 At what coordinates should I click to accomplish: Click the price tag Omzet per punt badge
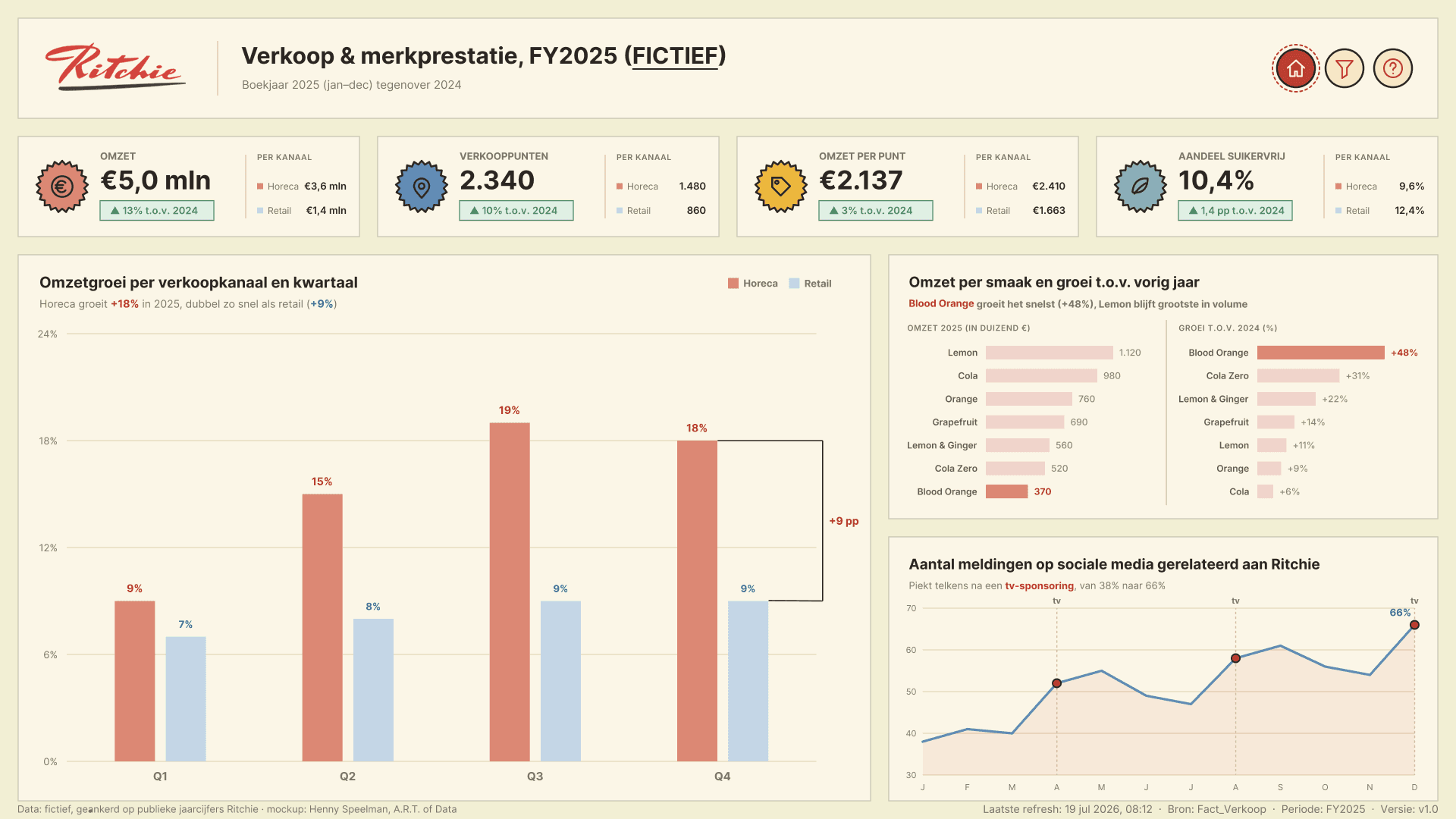tap(781, 187)
